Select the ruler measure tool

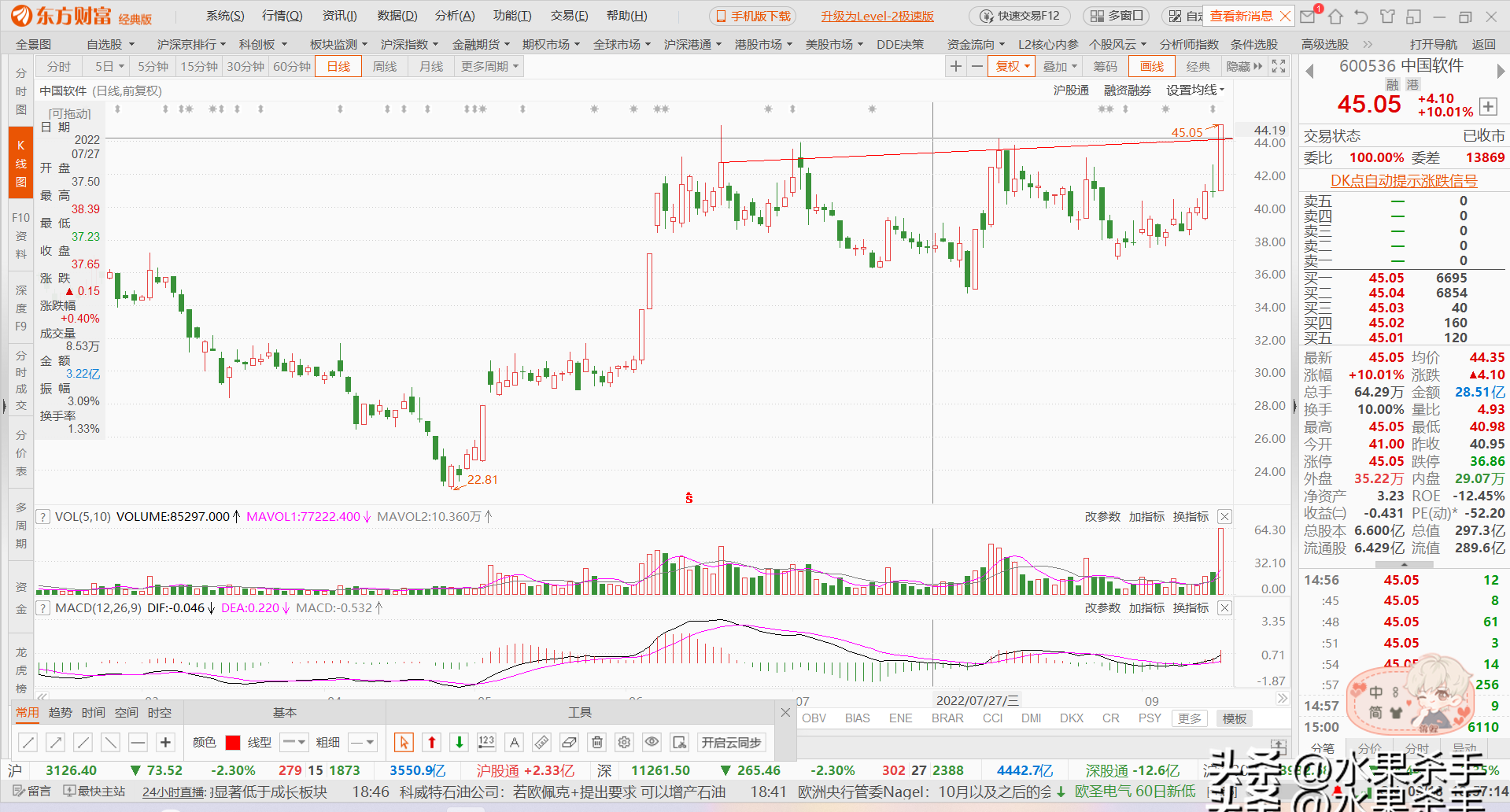click(541, 742)
